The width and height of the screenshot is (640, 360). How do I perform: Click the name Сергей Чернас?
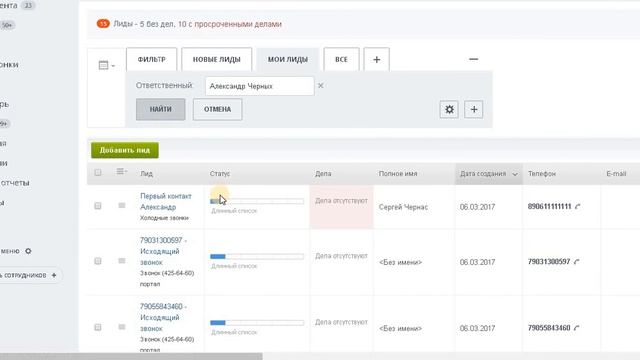403,207
